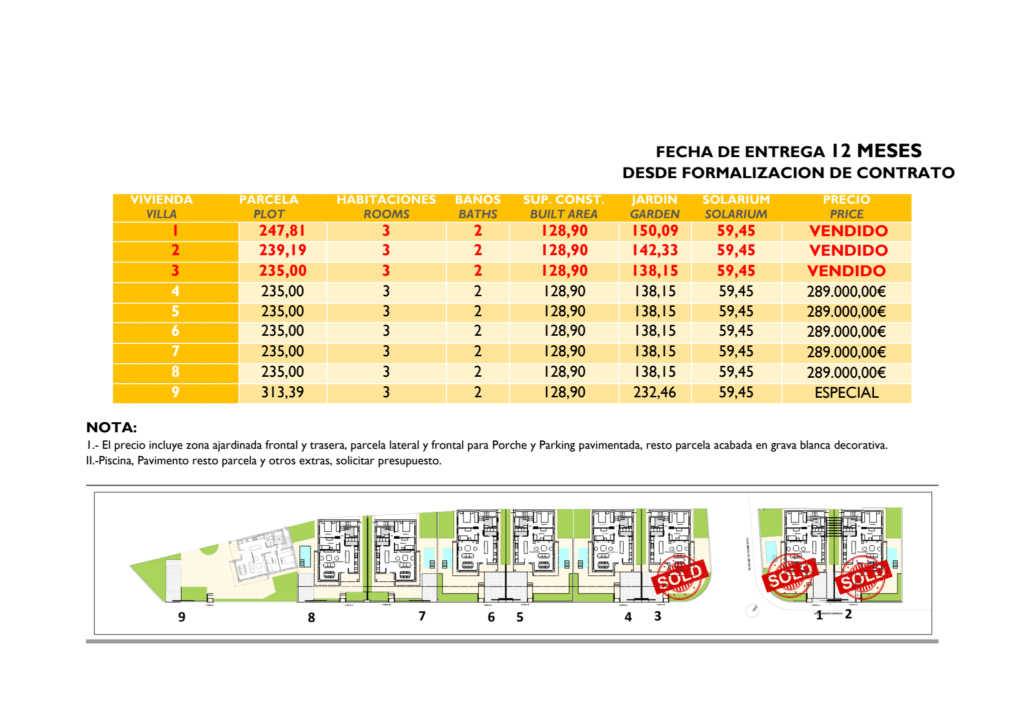1024x725 pixels.
Task: Select villa number 9 in the table
Action: click(175, 393)
